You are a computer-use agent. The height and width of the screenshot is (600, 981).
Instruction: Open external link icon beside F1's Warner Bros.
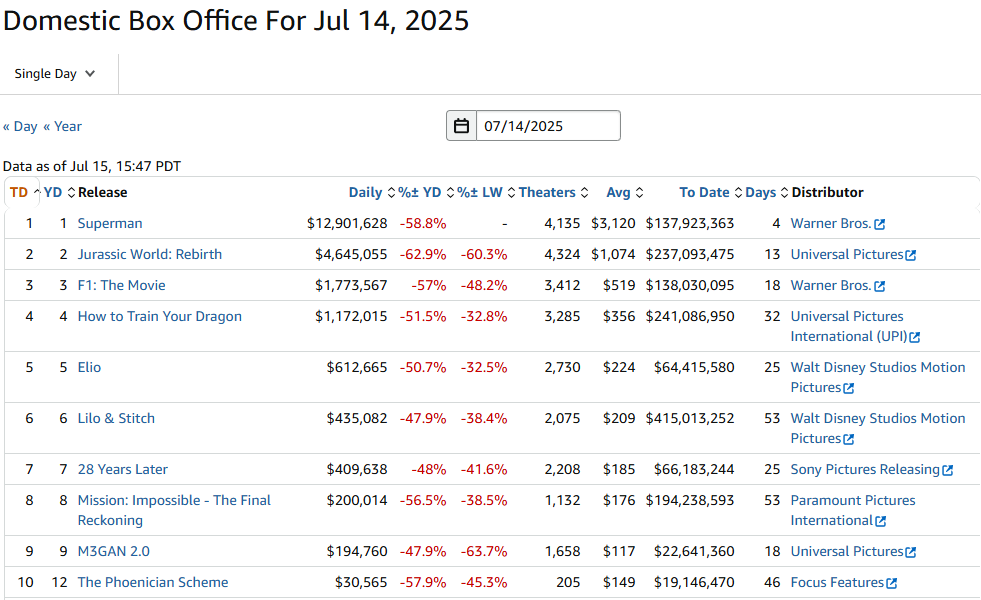[x=880, y=286]
